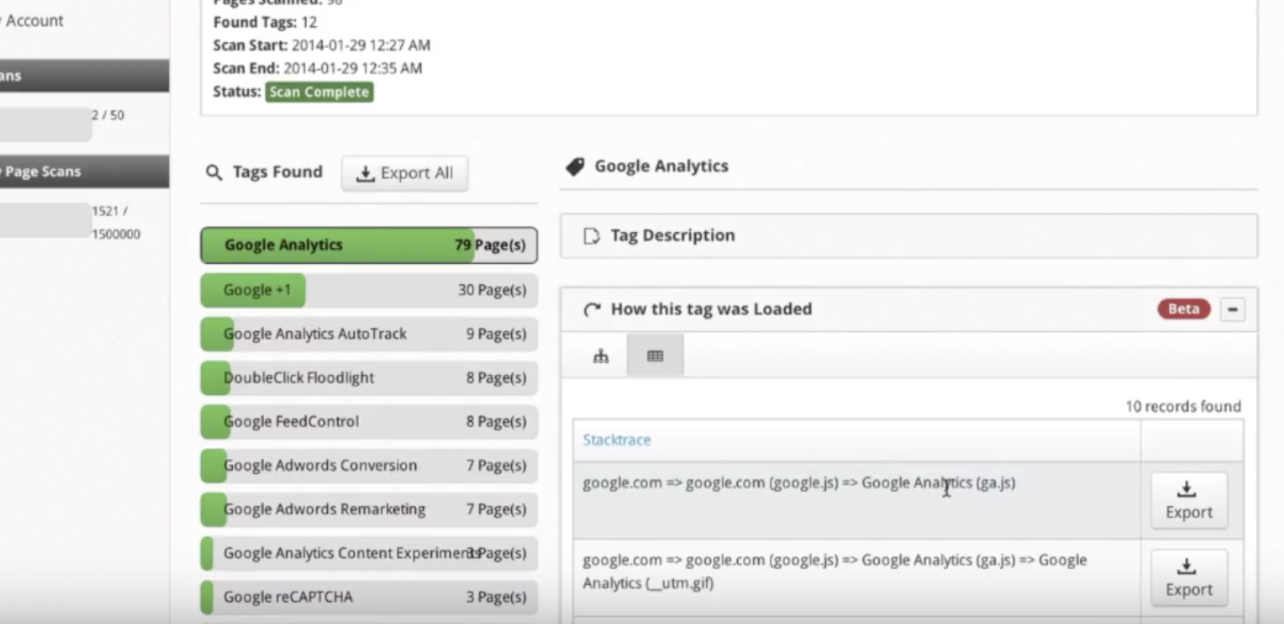Image resolution: width=1284 pixels, height=624 pixels.
Task: Click the 1521 / 1500000 page scans usage bar
Action: pos(45,220)
